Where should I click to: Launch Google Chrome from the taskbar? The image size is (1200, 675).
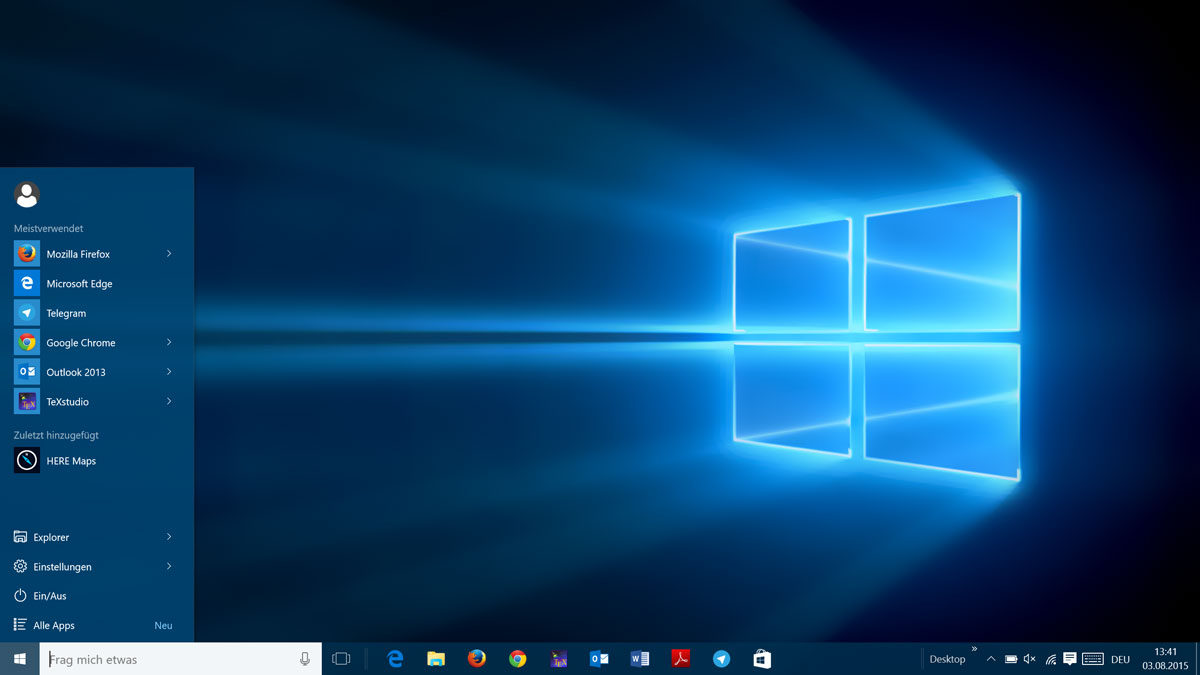point(517,659)
